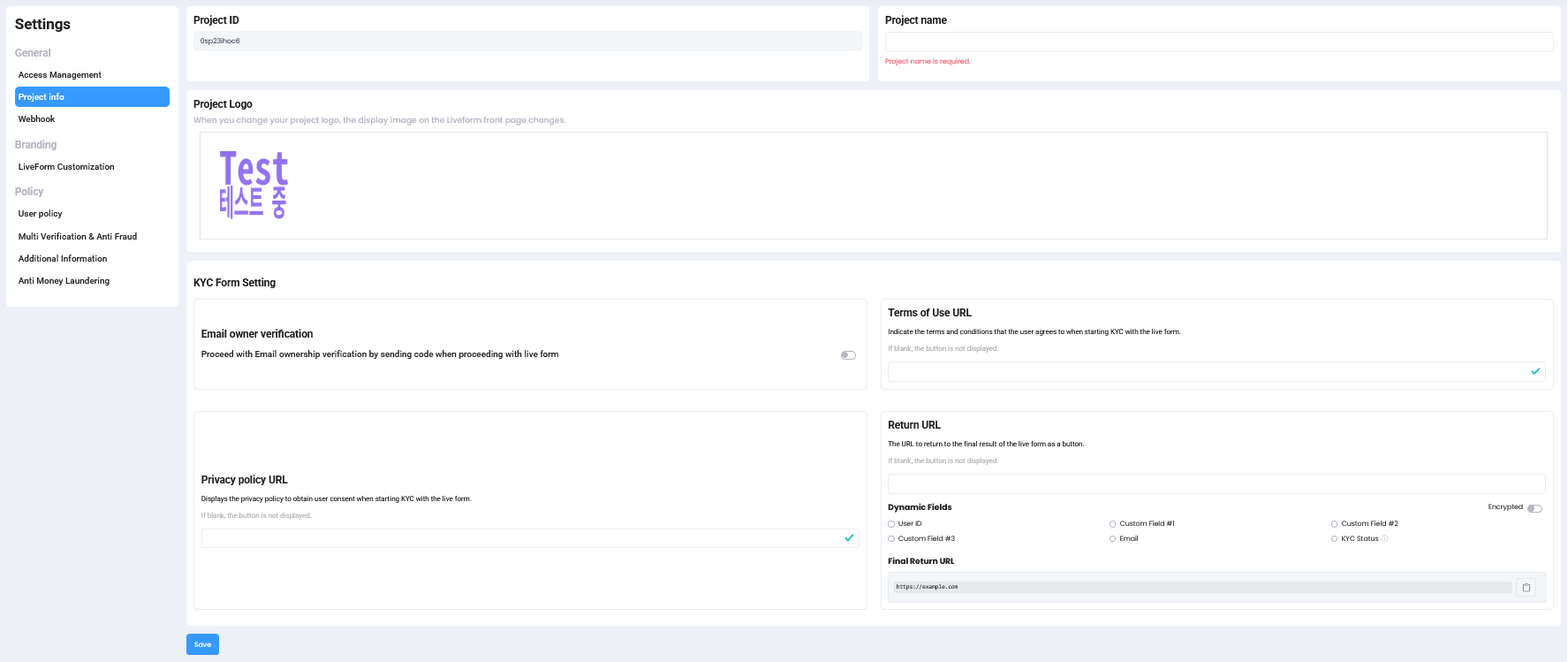Screen dimensions: 1568x662
Task: Click the Privacy policy URL input
Action: pyautogui.click(x=530, y=538)
